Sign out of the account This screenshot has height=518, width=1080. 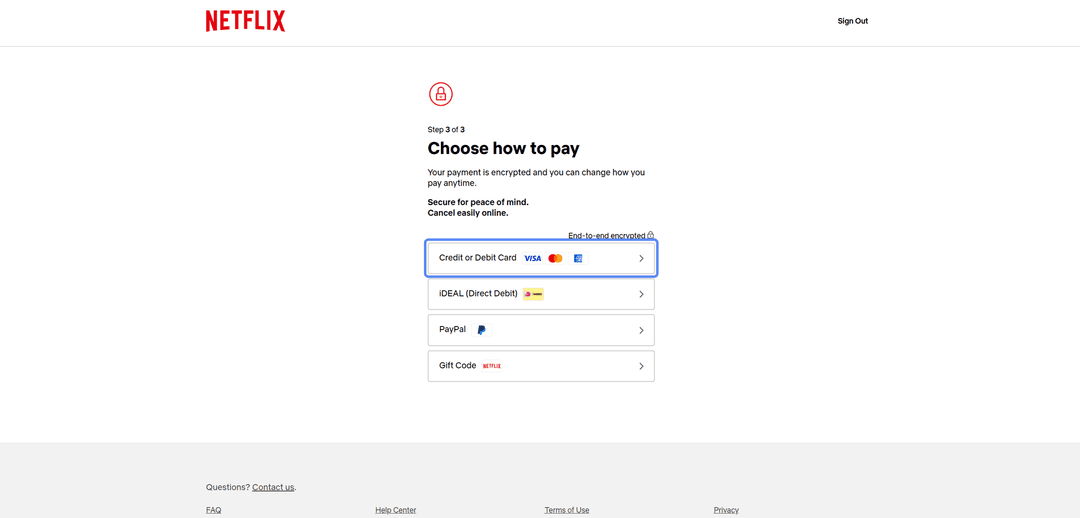[853, 21]
